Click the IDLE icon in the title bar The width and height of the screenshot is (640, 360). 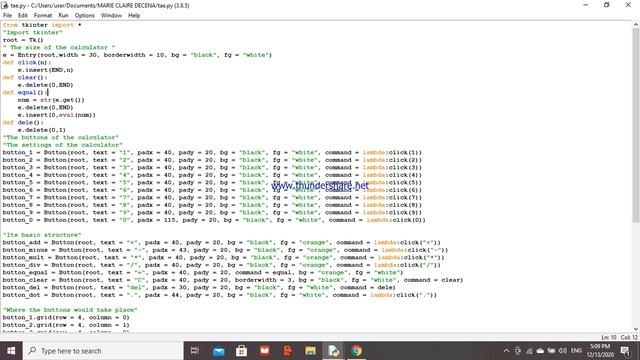pos(5,5)
